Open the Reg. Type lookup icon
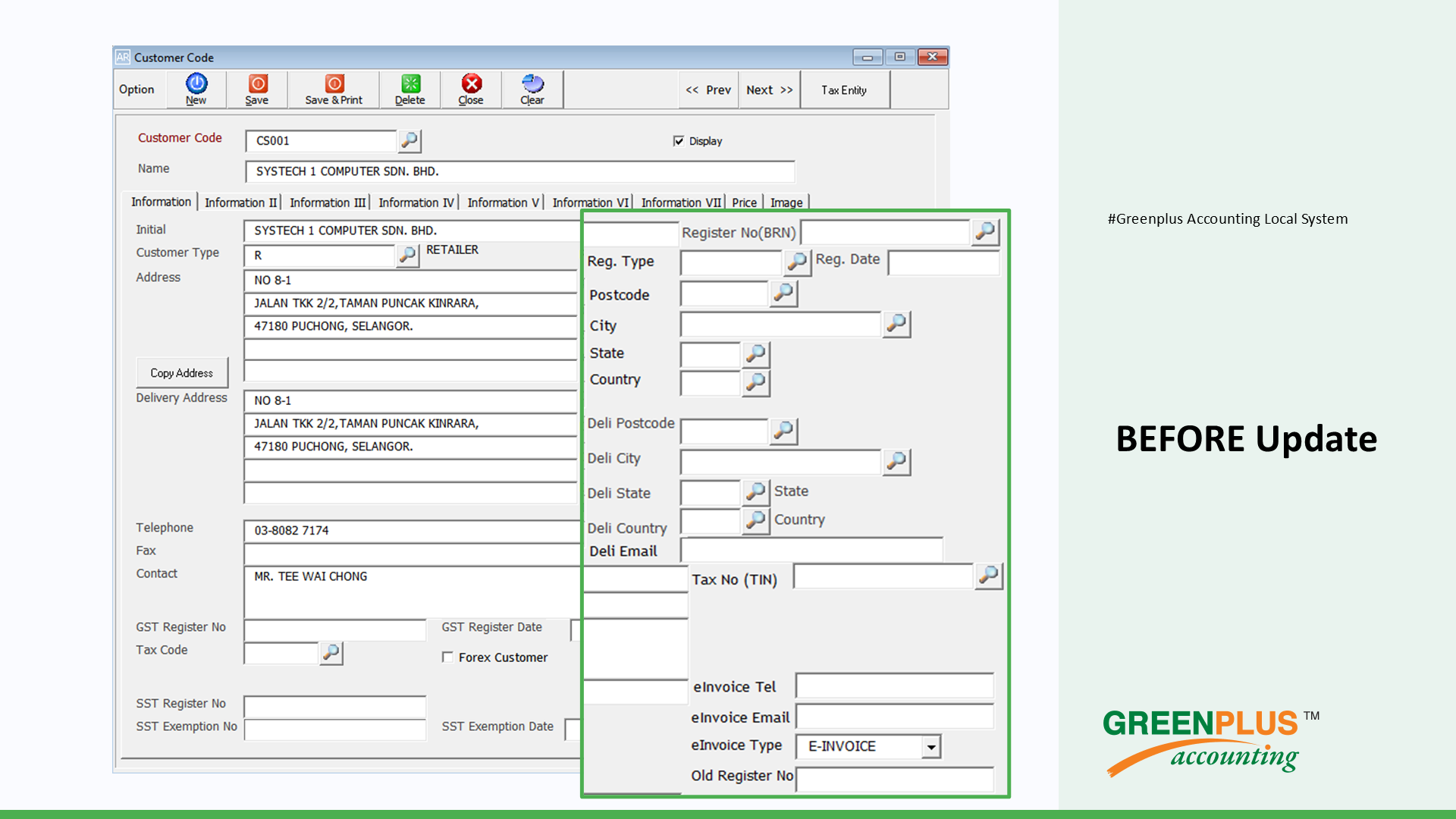 797,262
